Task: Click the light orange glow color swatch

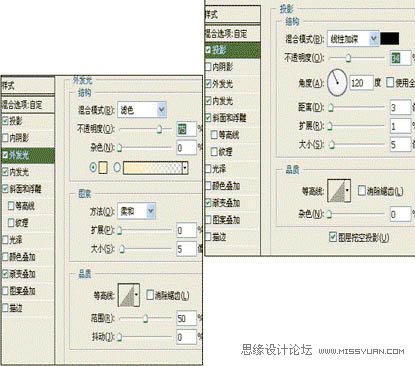Action: pyautogui.click(x=103, y=167)
